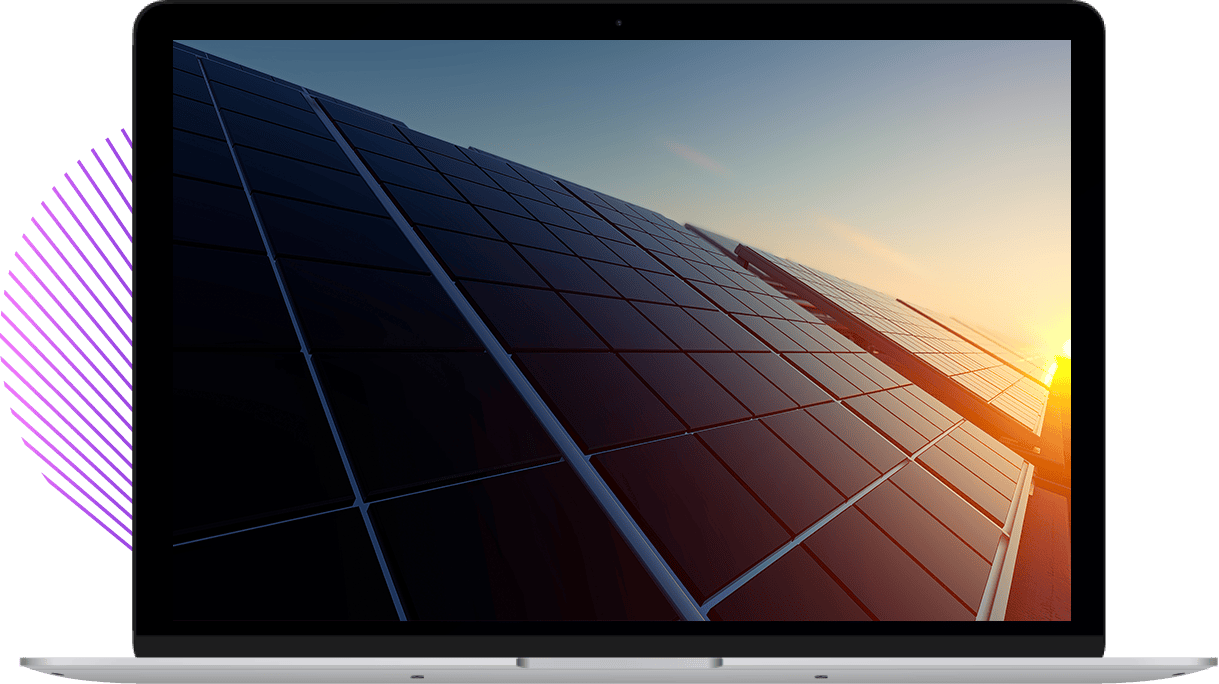This screenshot has width=1219, height=684.
Task: Click the solar panel photo on laptop screen
Action: tap(621, 330)
